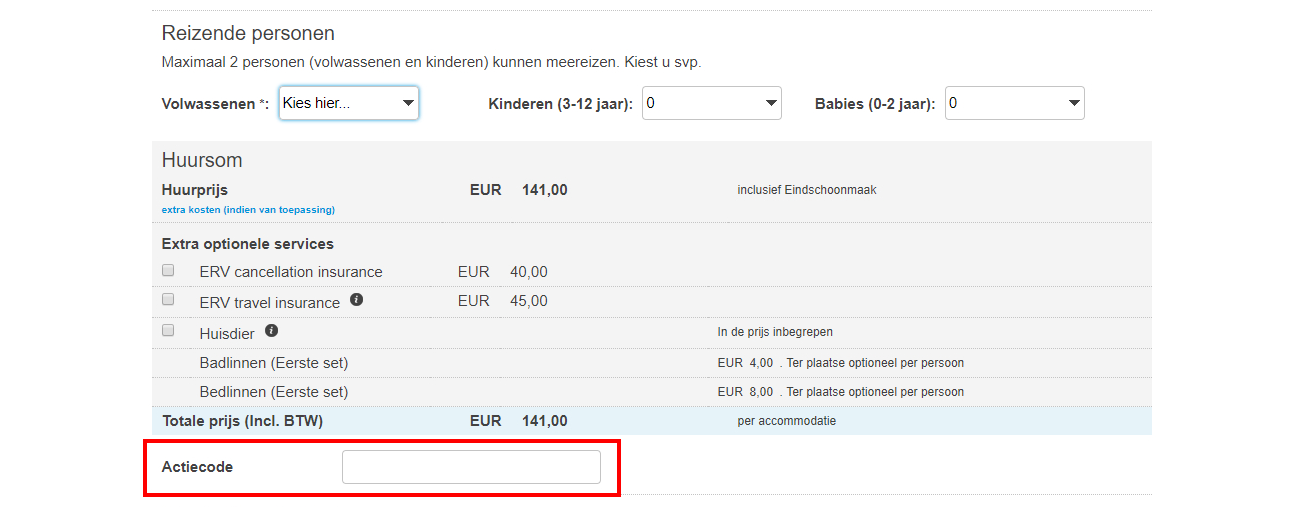The width and height of the screenshot is (1313, 507).
Task: Open the Kinderen (3-12 jaar) dropdown
Action: [711, 103]
